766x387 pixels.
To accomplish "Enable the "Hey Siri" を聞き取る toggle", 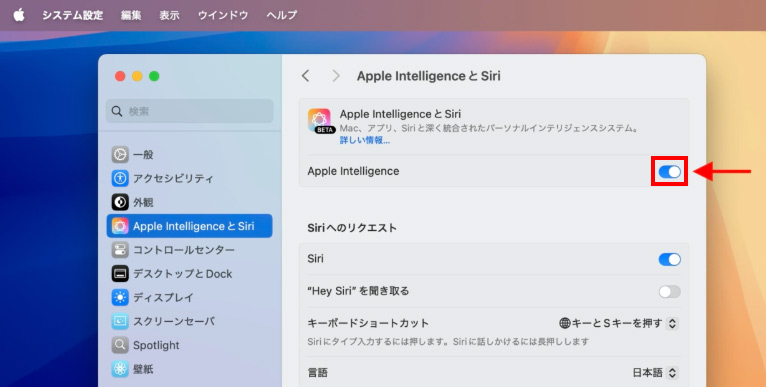I will [x=669, y=292].
